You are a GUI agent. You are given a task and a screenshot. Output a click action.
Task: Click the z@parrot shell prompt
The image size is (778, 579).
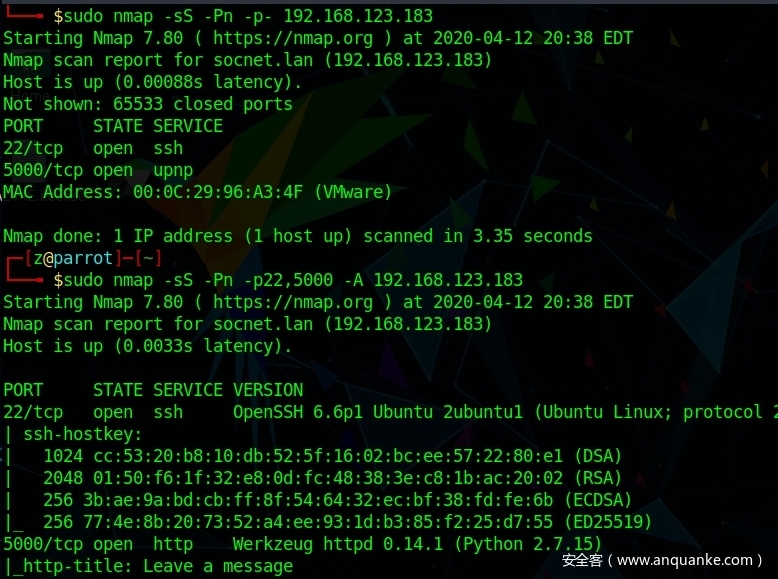78,258
